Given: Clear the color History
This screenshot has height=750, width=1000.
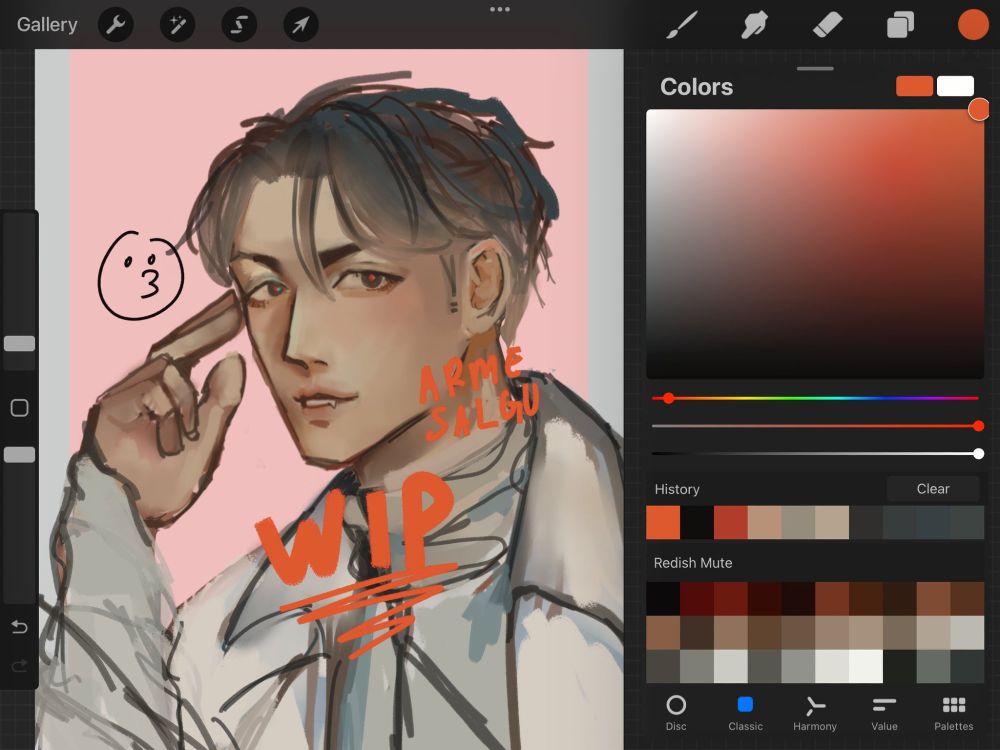Looking at the screenshot, I should [x=933, y=489].
